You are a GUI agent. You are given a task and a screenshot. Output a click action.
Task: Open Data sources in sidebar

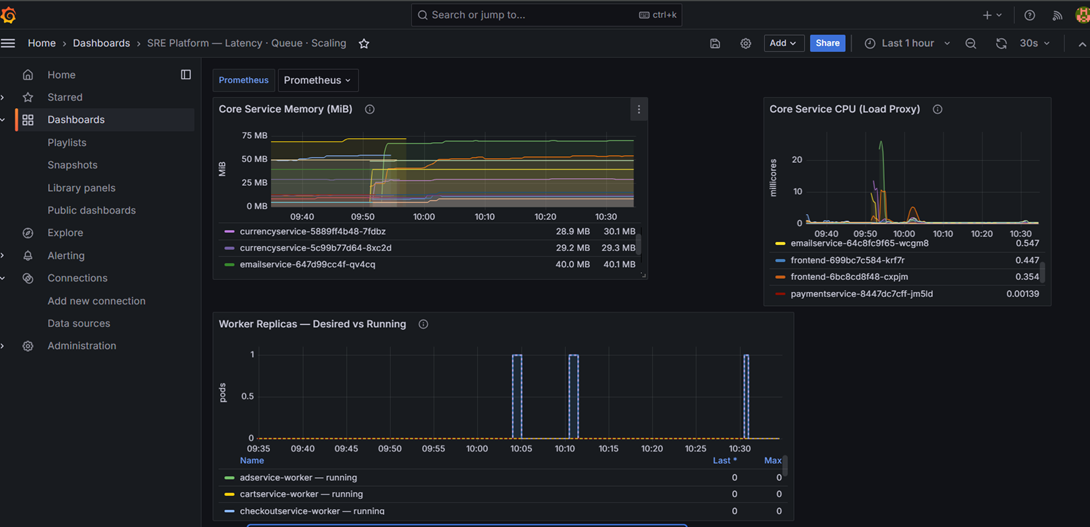(x=79, y=323)
